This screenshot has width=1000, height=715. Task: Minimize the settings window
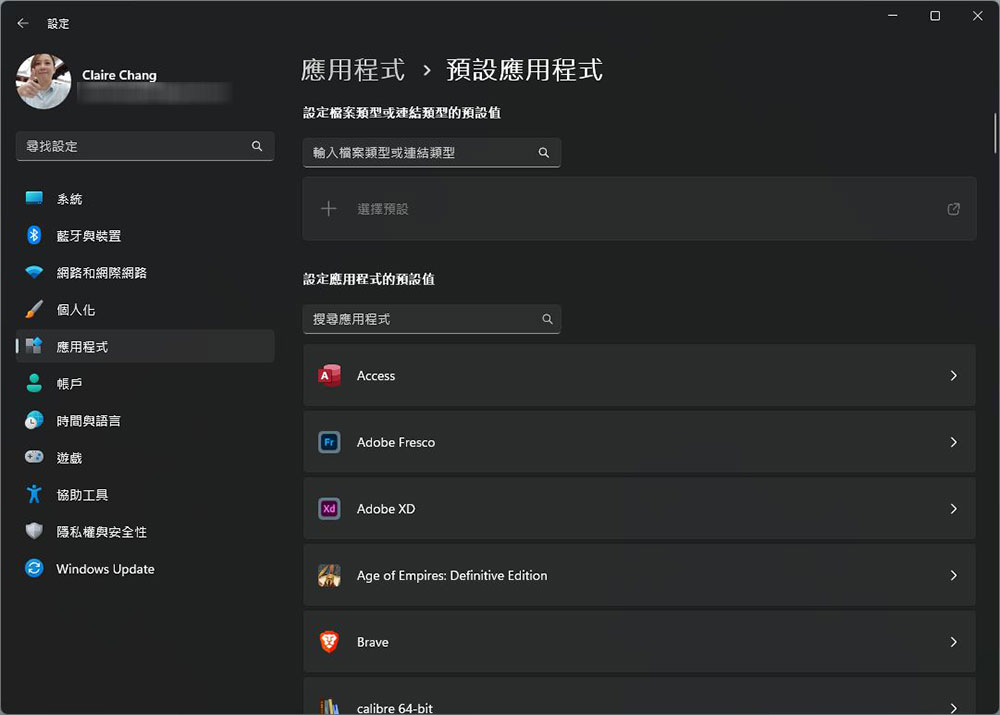tap(892, 16)
